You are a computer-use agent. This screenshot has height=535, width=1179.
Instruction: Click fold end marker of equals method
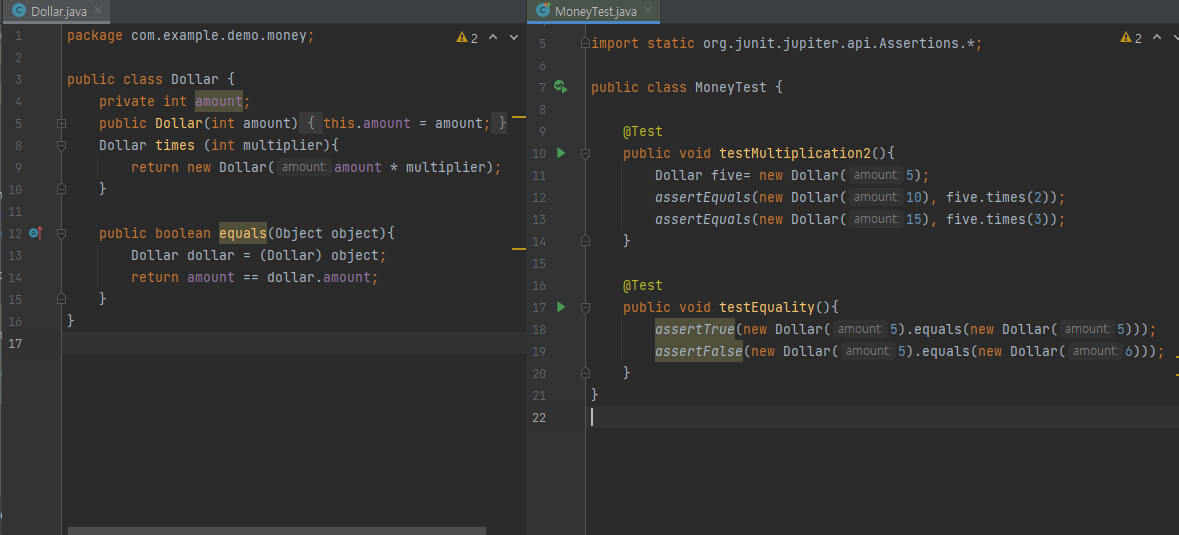coord(62,299)
